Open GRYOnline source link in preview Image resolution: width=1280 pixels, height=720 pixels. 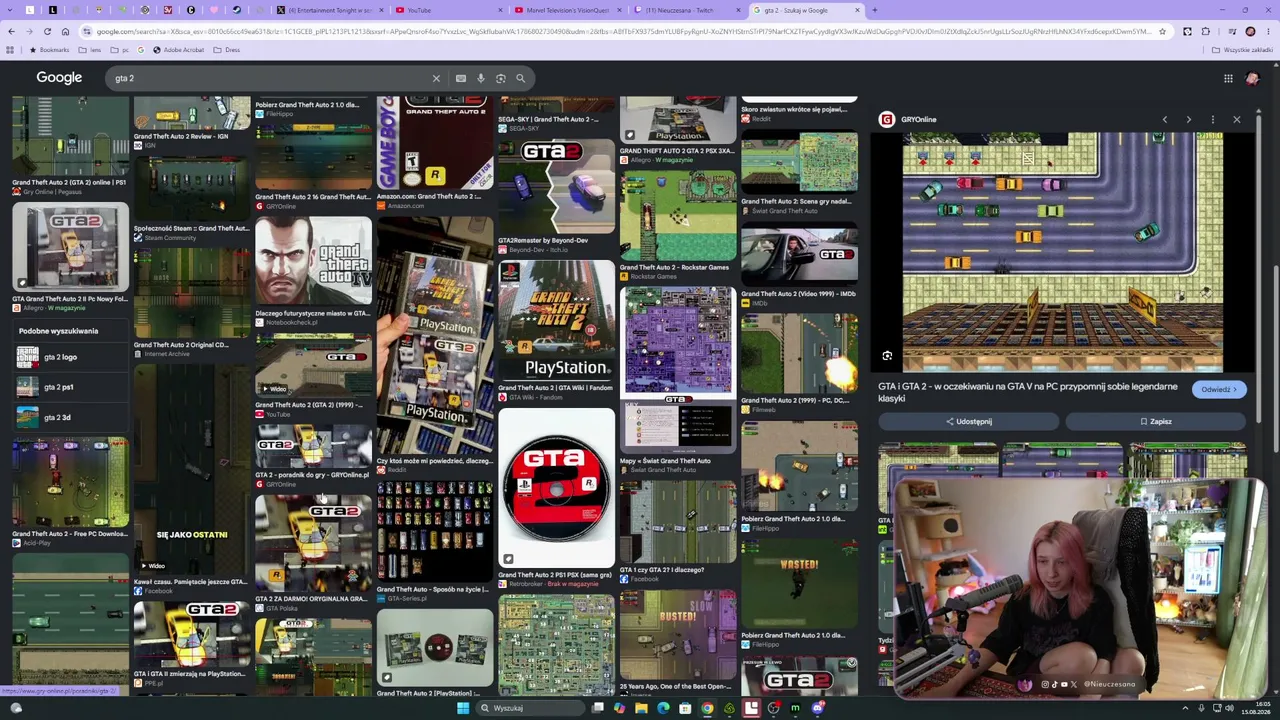(908, 120)
